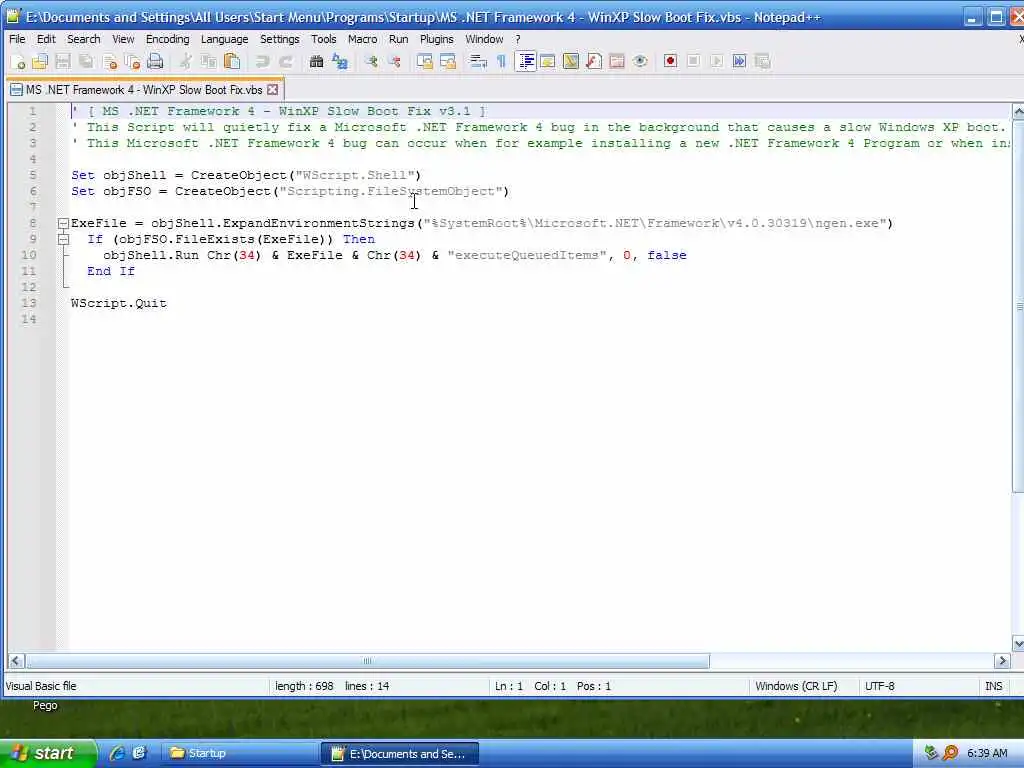This screenshot has width=1024, height=768.
Task: Open the Search menu
Action: (84, 39)
